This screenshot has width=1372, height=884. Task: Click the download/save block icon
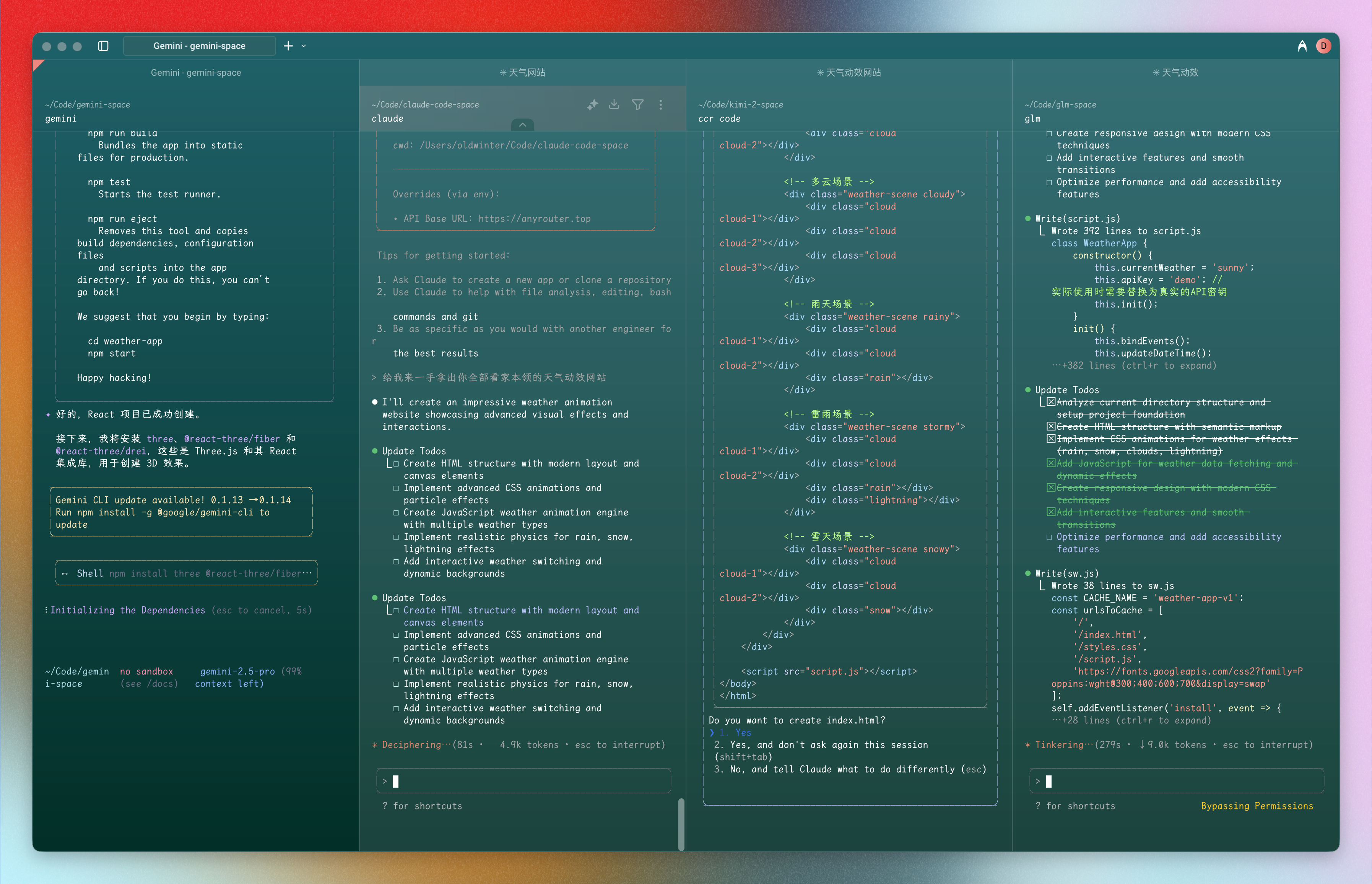(614, 104)
